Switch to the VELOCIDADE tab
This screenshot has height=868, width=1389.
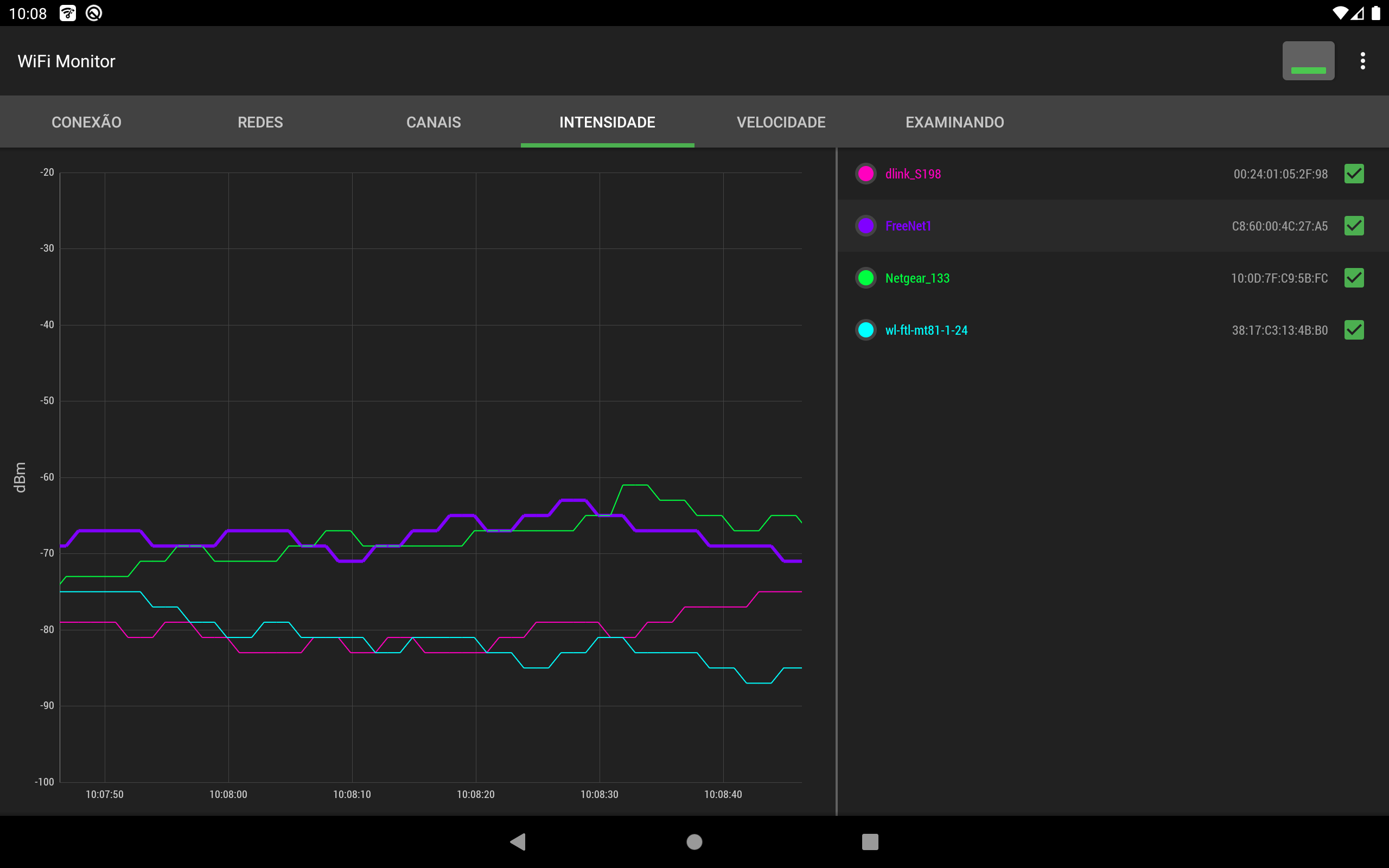click(781, 122)
